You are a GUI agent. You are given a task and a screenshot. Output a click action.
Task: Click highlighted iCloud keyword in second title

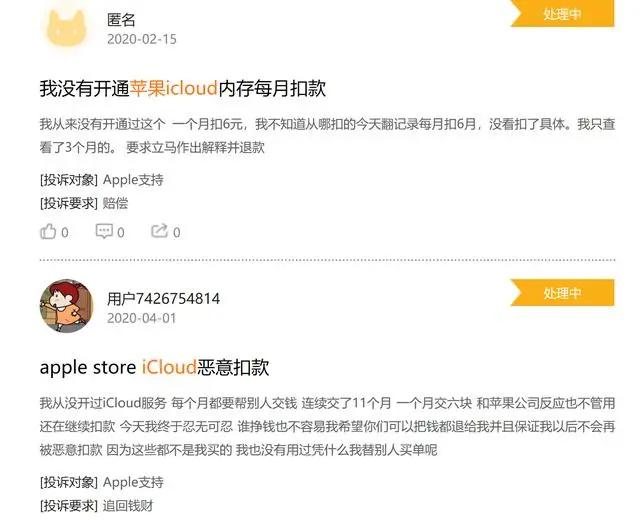[169, 367]
